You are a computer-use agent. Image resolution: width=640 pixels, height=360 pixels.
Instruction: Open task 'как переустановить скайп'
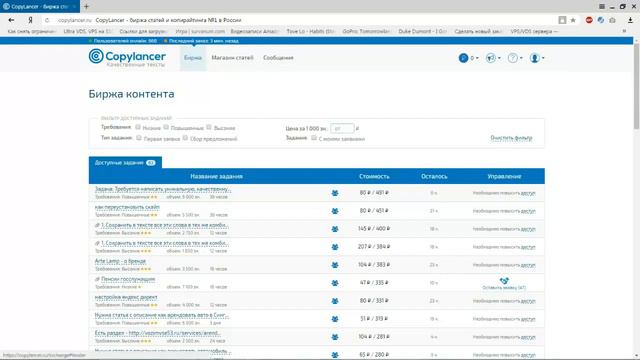127,207
